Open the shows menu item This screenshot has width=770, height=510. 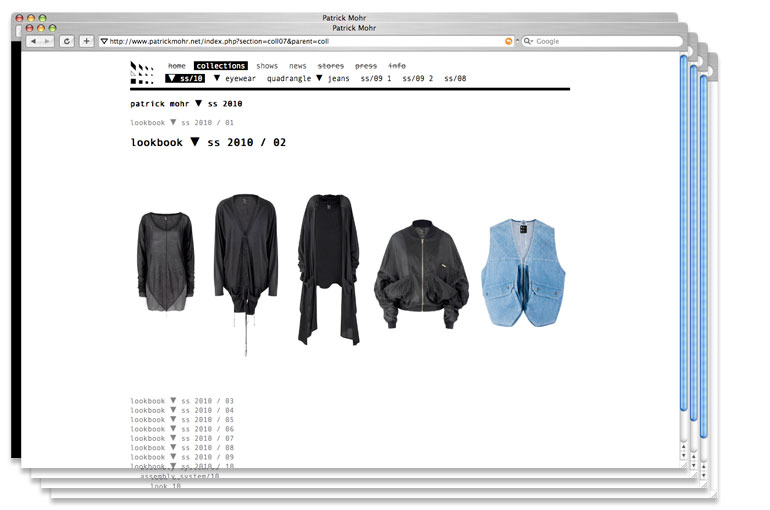(x=267, y=66)
